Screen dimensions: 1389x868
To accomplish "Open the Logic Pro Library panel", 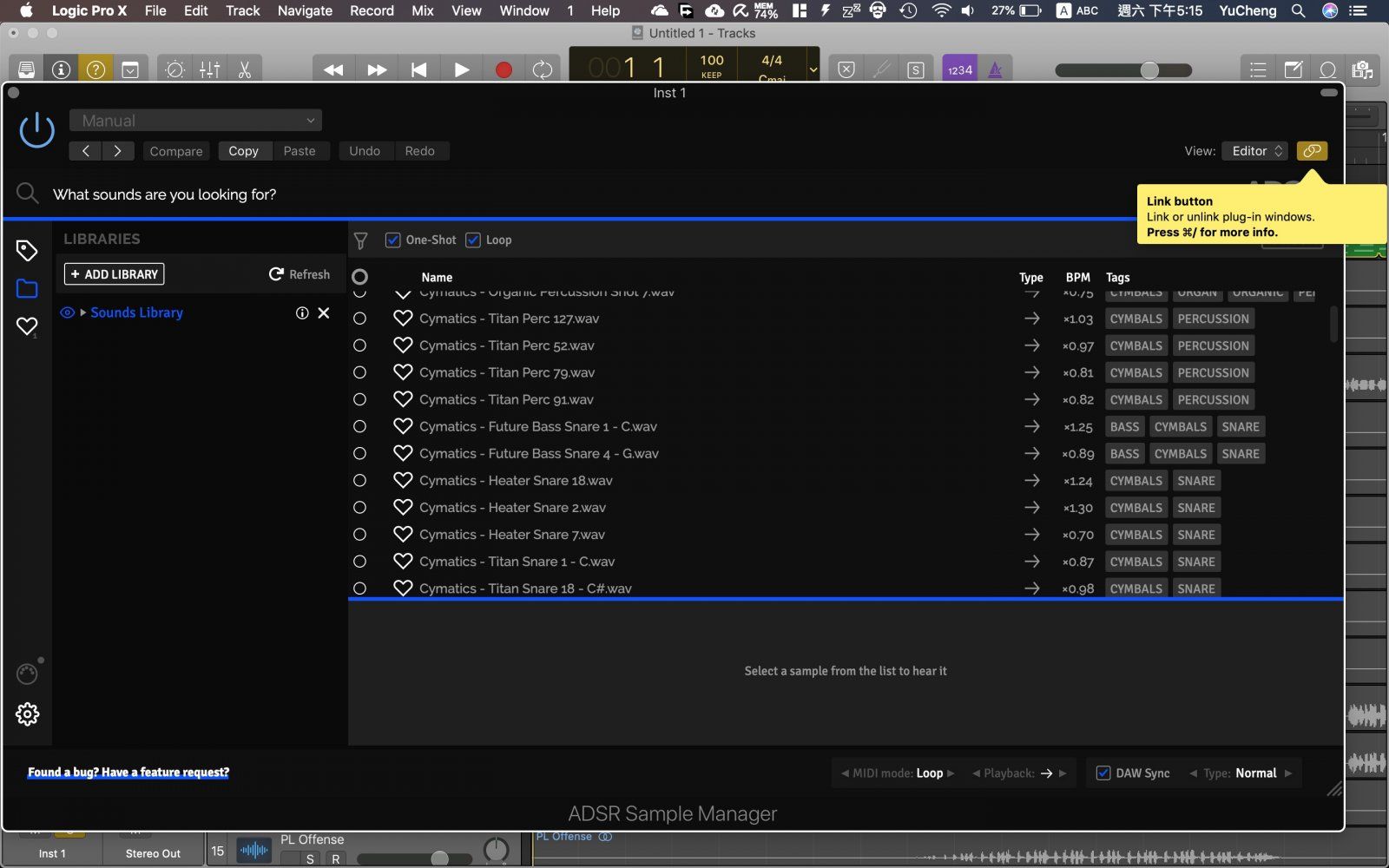I will tap(26, 69).
